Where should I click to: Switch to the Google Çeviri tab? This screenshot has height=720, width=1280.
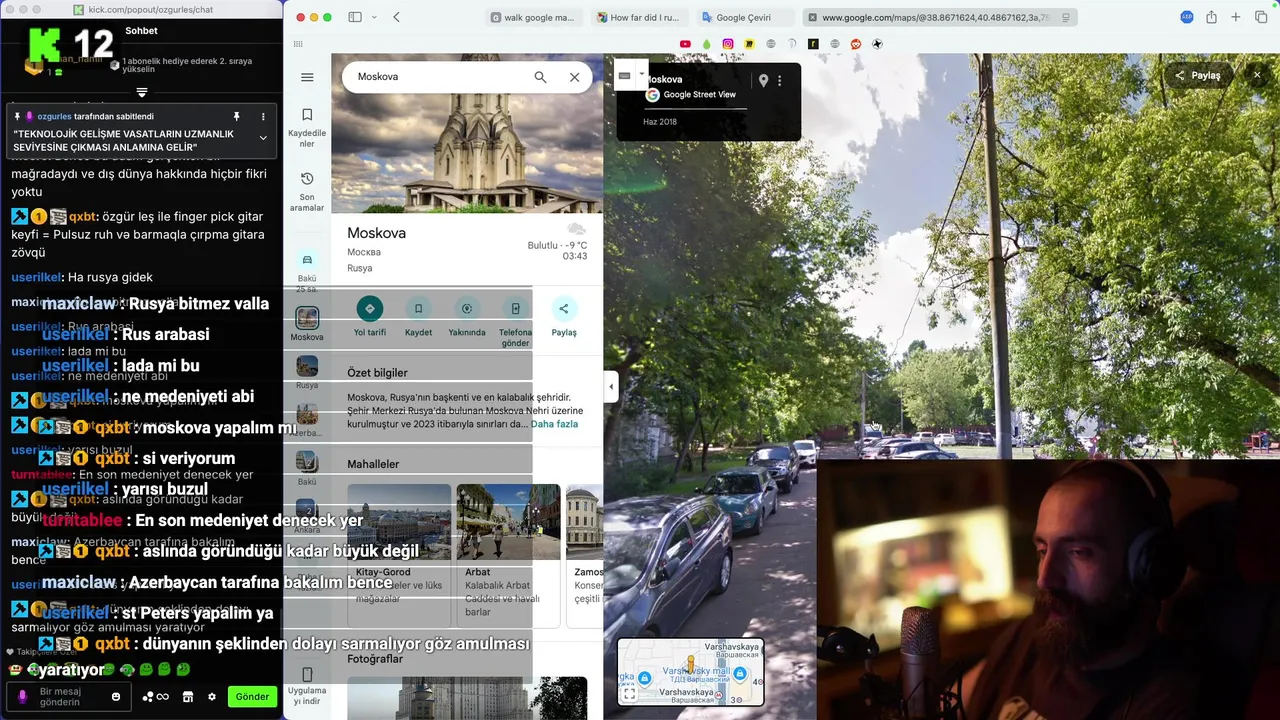(x=744, y=17)
